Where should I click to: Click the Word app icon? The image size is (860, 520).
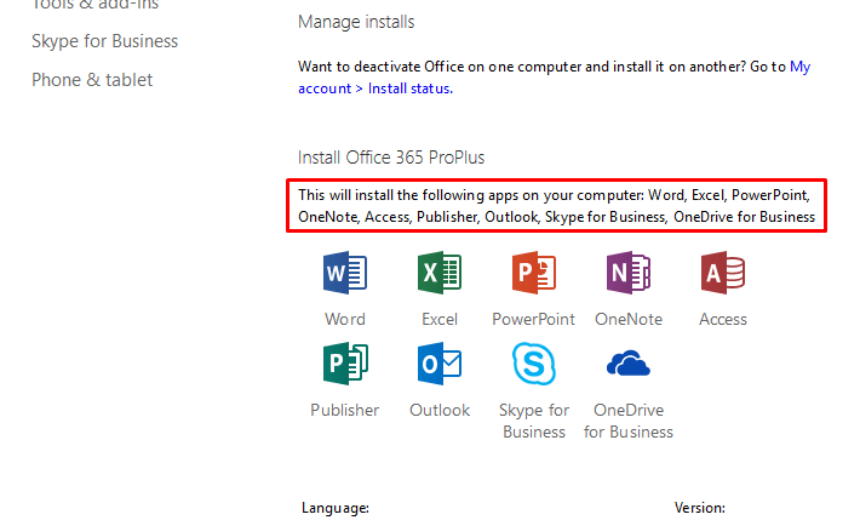(345, 273)
